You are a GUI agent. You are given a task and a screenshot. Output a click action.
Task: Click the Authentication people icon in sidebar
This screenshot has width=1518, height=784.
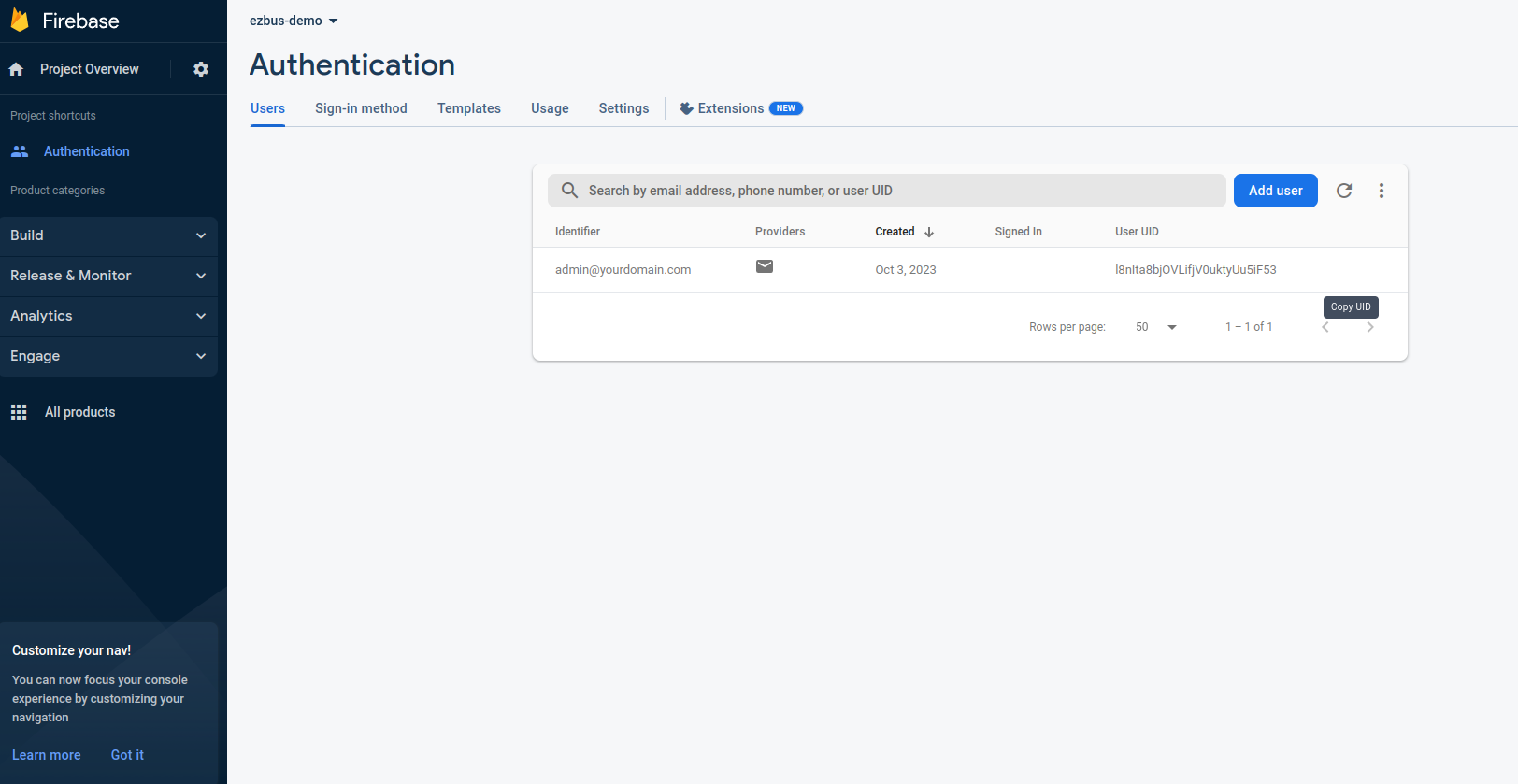20,151
